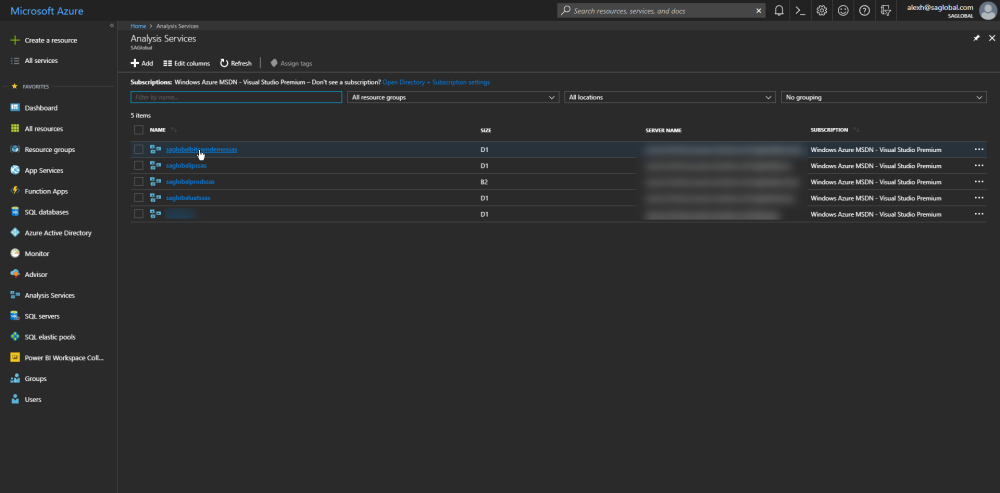
Task: Click Assign tags in toolbar
Action: 291,63
